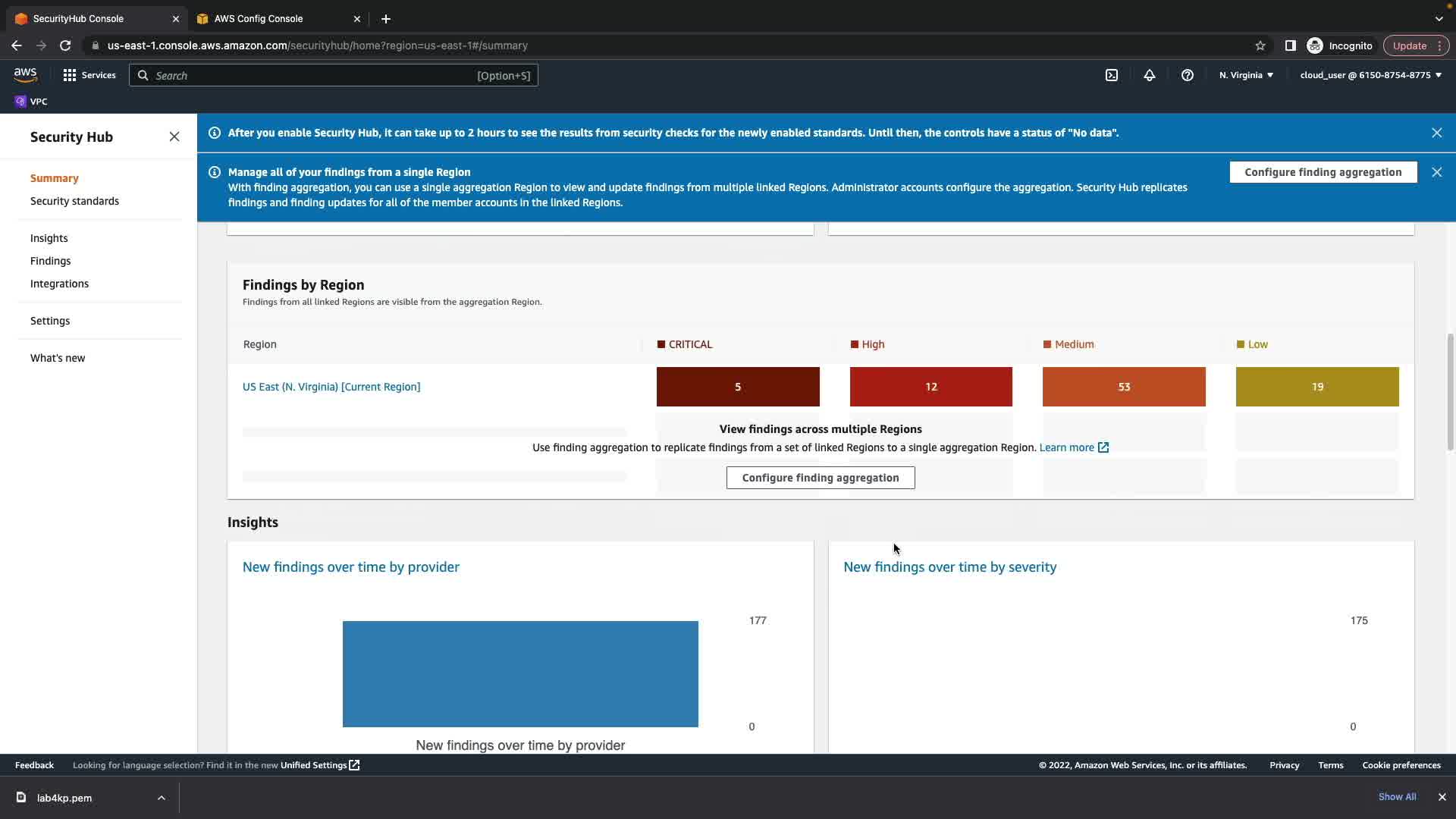Open the help question mark icon
Viewport: 1456px width, 819px height.
pos(1188,75)
